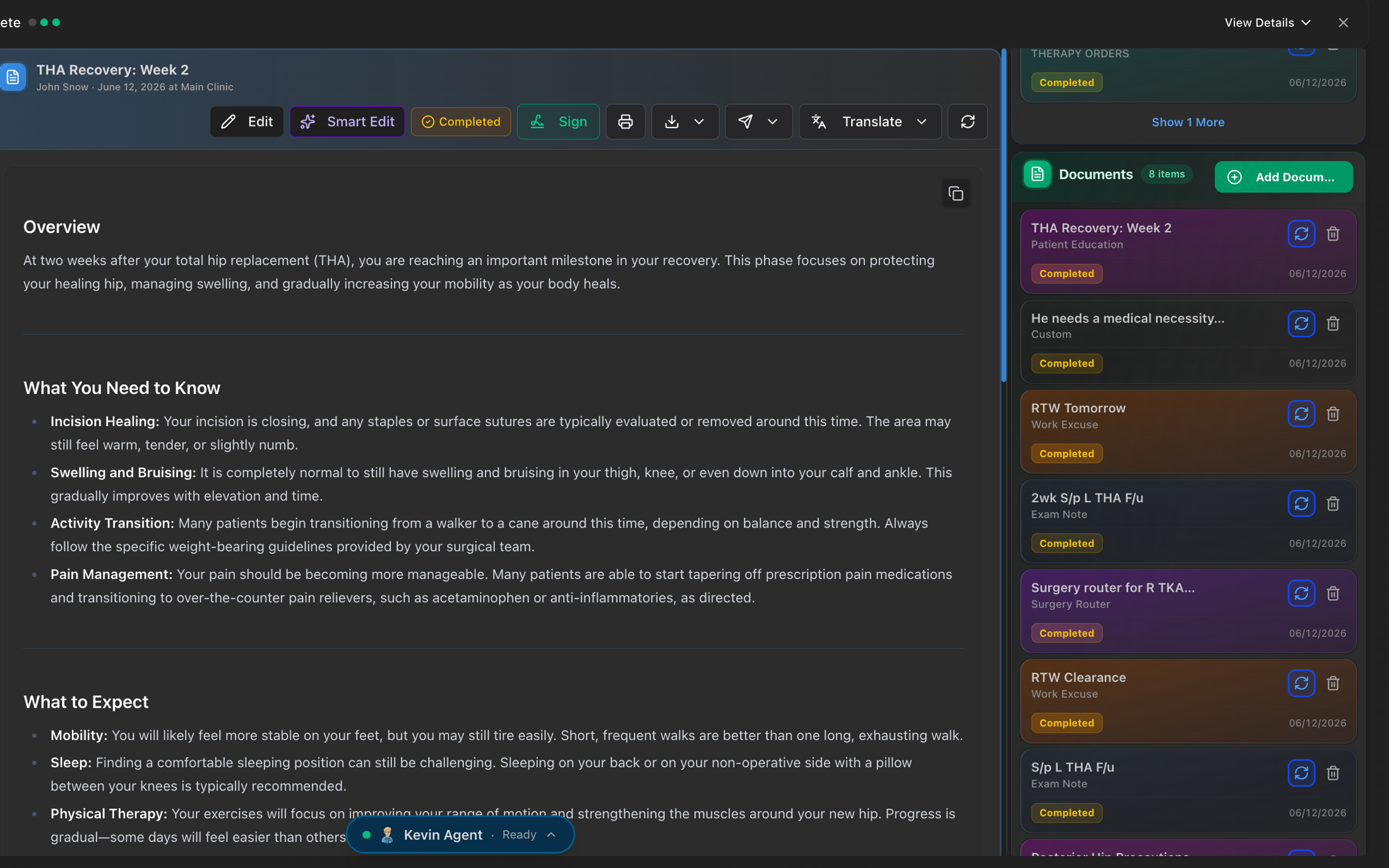This screenshot has height=868, width=1389.
Task: Close the panel with X icon
Action: pos(1343,23)
